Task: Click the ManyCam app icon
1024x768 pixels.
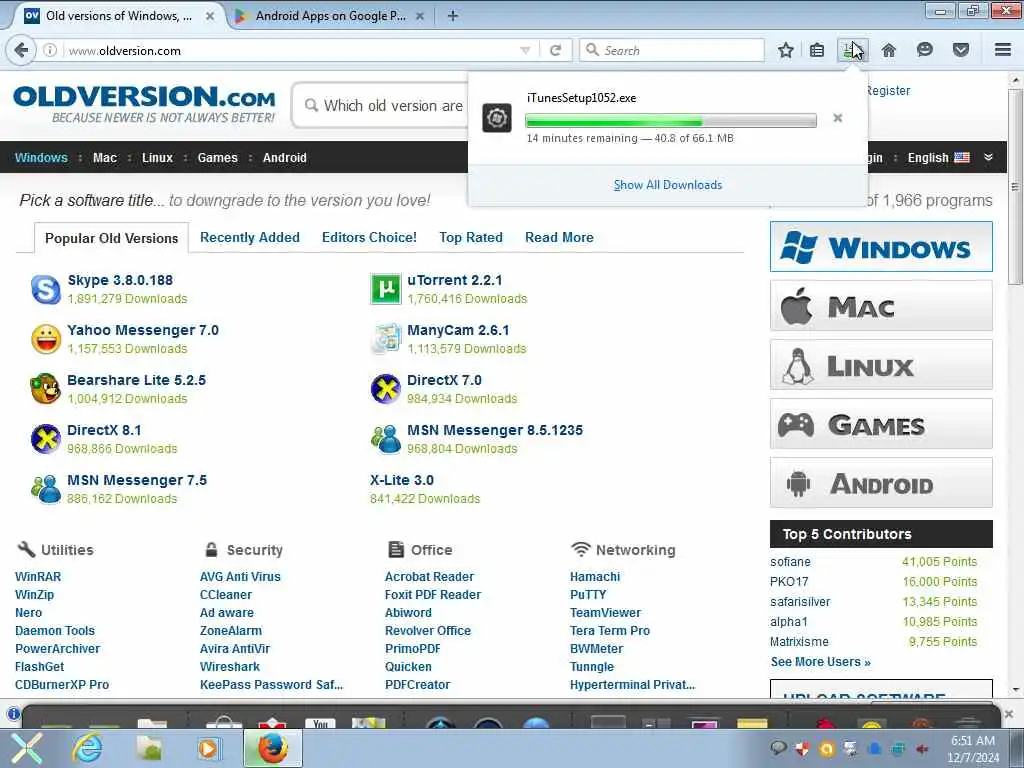Action: pos(385,339)
